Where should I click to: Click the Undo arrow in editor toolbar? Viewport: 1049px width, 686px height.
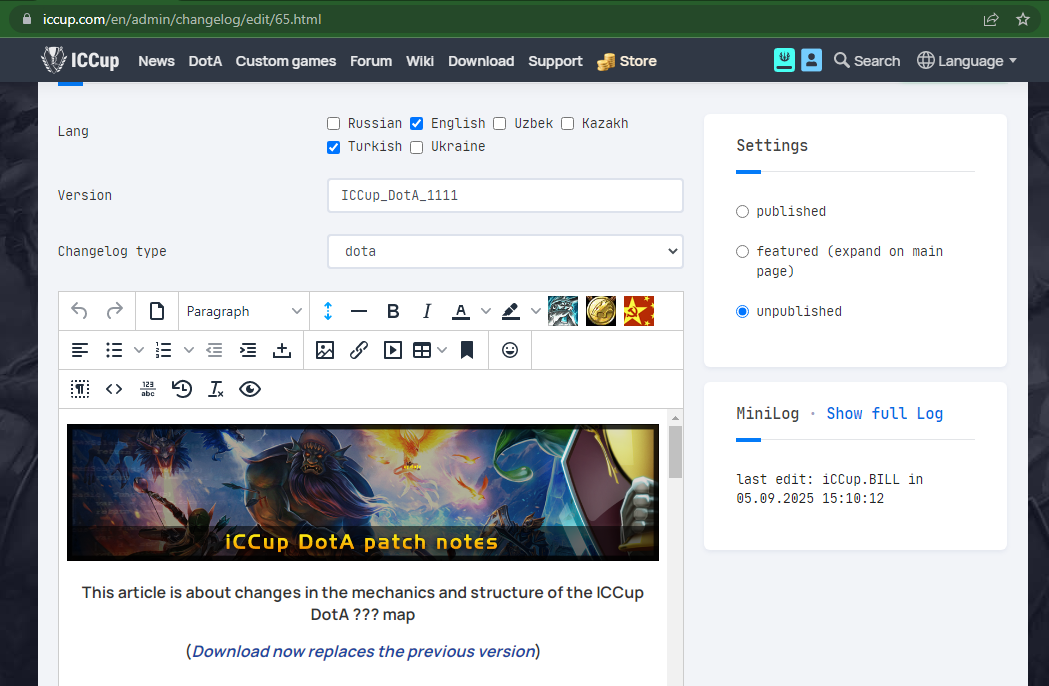(79, 311)
